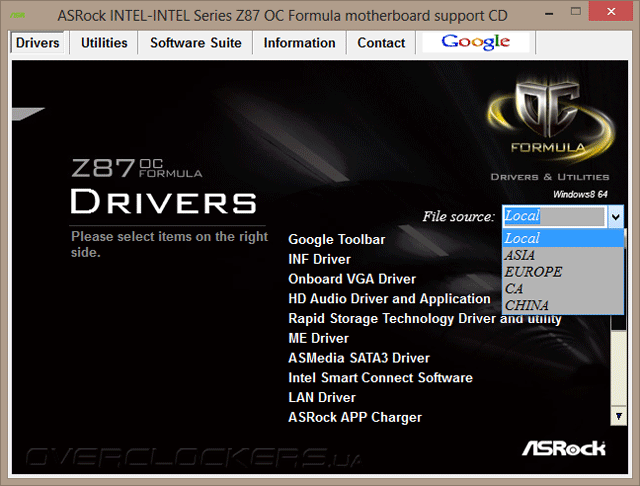Switch to the Drivers tab

click(x=38, y=43)
